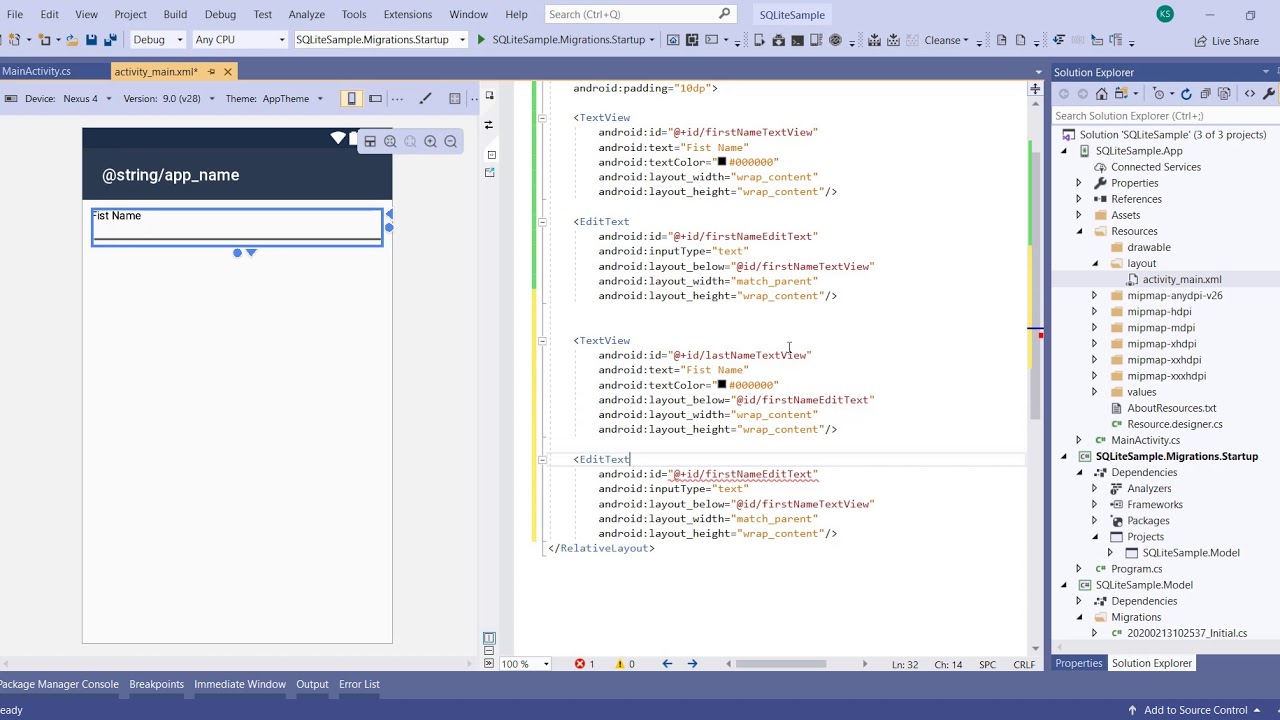Open the Error List tab
Viewport: 1280px width, 720px height.
point(359,684)
